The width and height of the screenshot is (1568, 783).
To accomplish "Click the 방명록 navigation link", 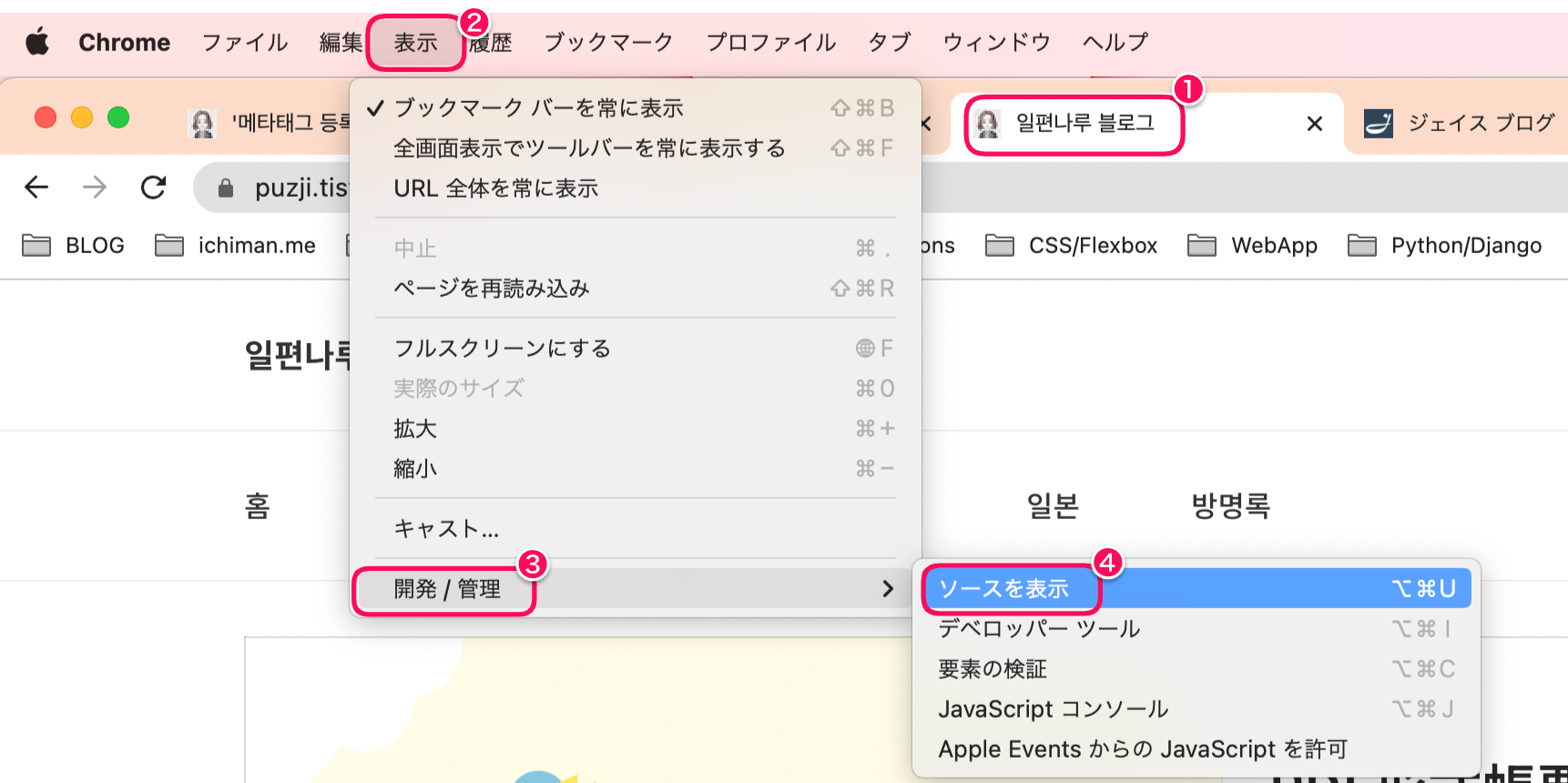I will [1231, 505].
